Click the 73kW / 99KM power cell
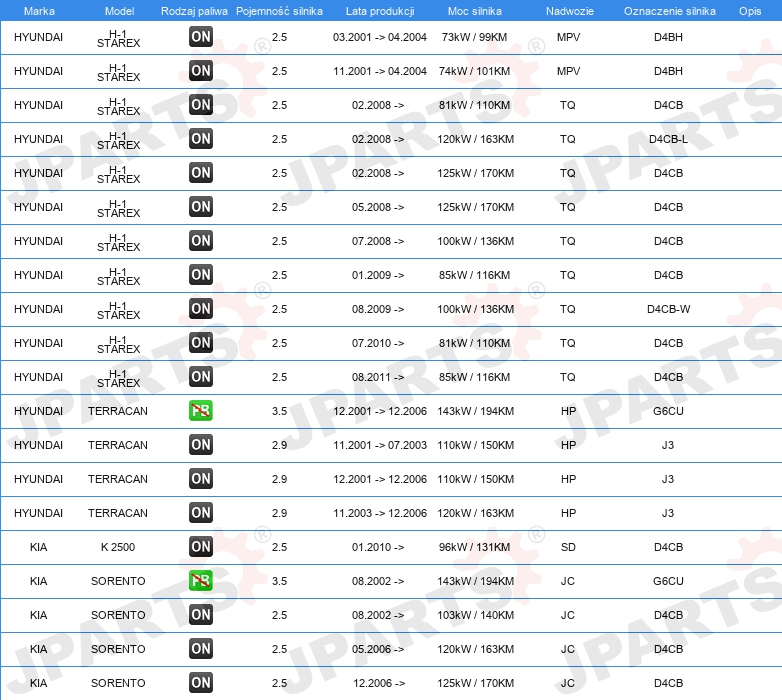This screenshot has width=782, height=700. pos(474,37)
